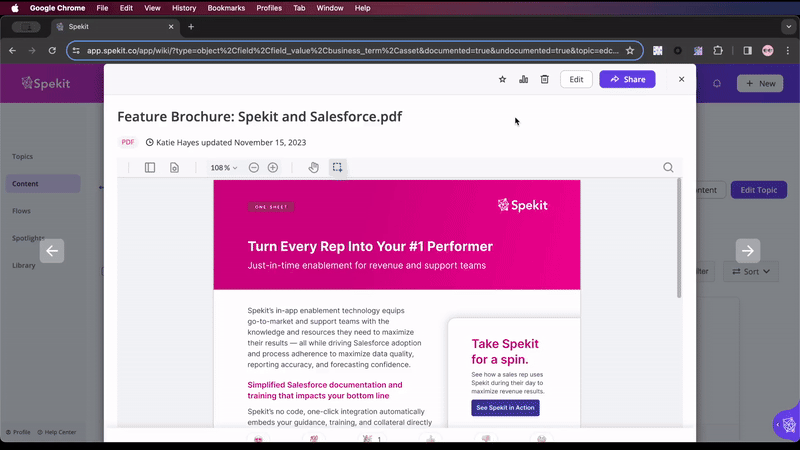Screen dimensions: 800x450
Task: Open the Chrome tab search dropdown
Action: pyautogui.click(x=789, y=27)
